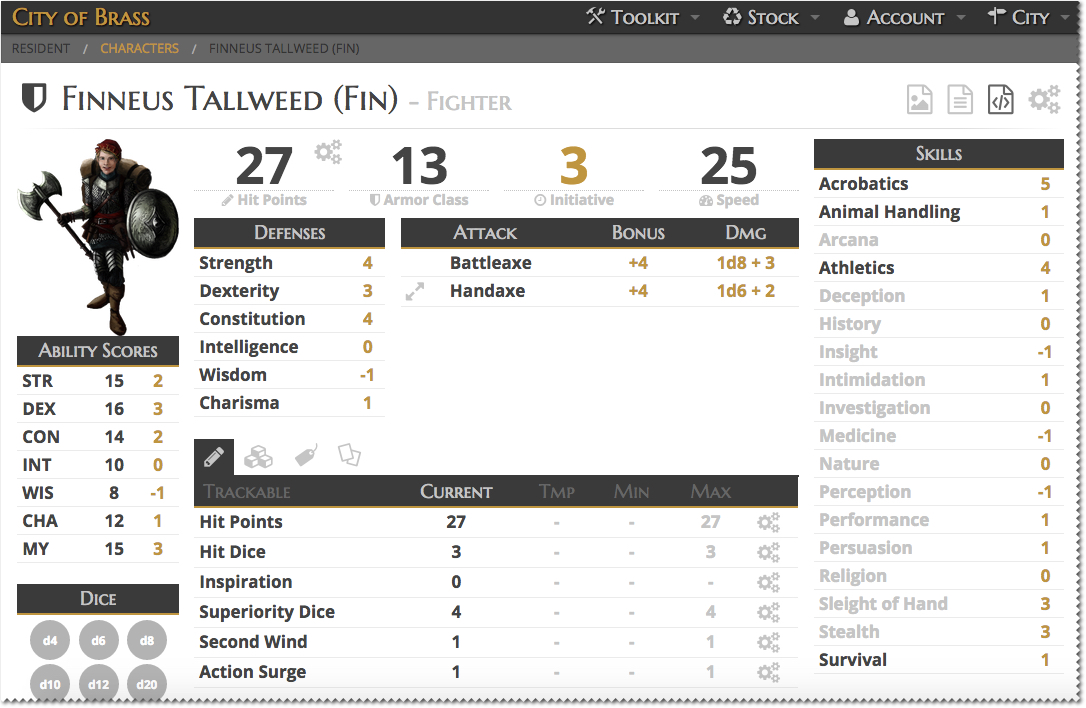Roll the d8 dice button
The image size is (1086, 708).
[147, 641]
